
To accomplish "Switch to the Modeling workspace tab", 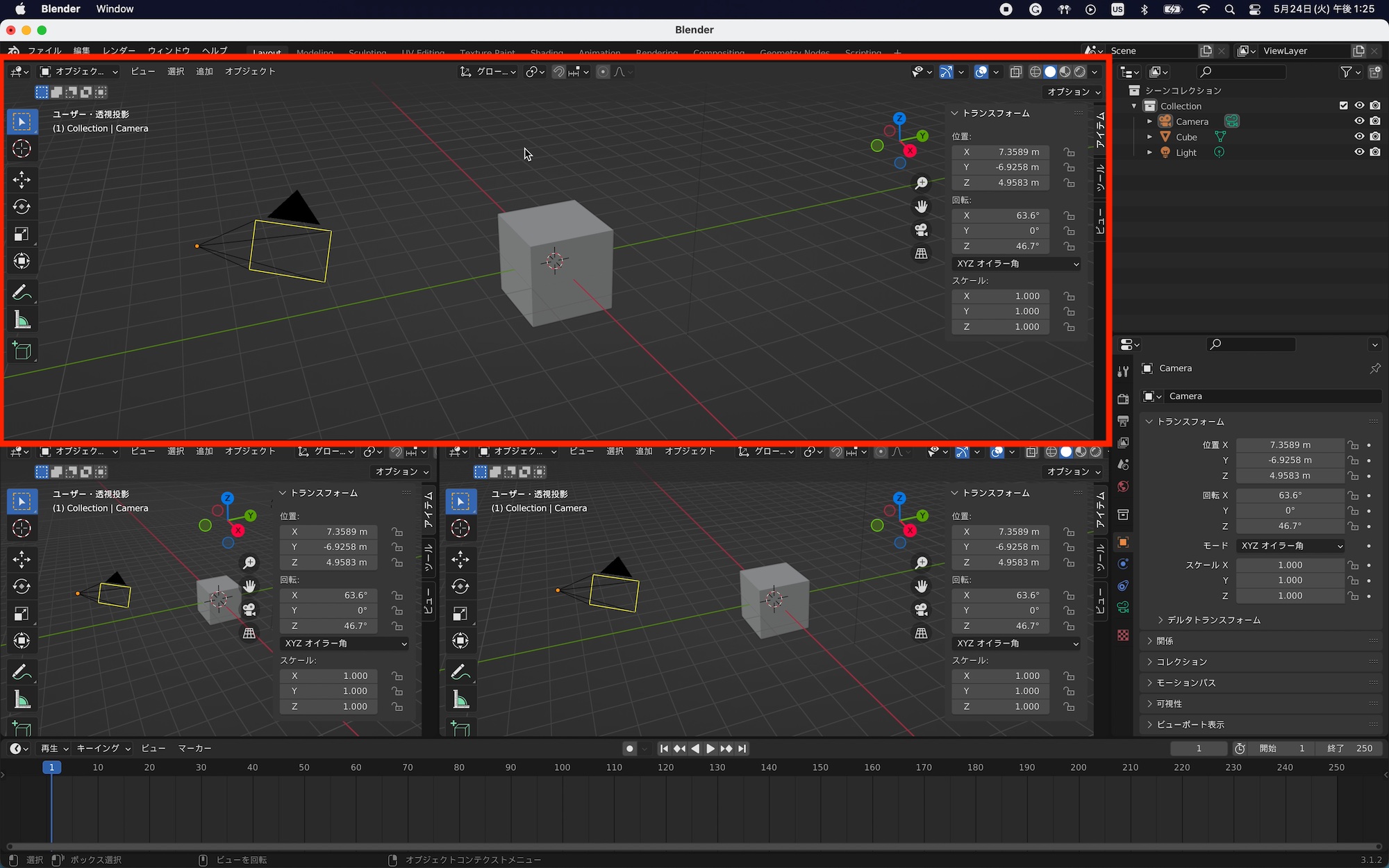I will click(x=315, y=53).
